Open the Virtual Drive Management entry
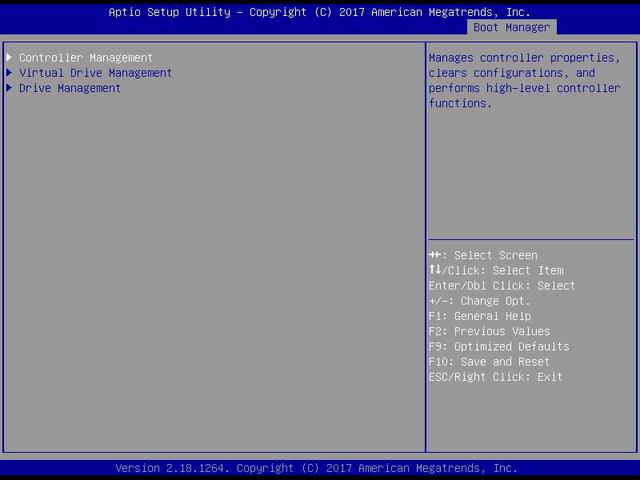 [95, 73]
